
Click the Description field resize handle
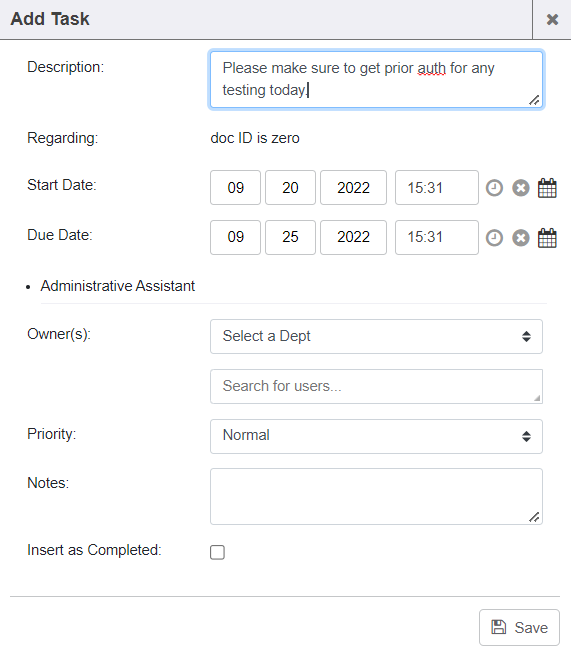coord(534,100)
